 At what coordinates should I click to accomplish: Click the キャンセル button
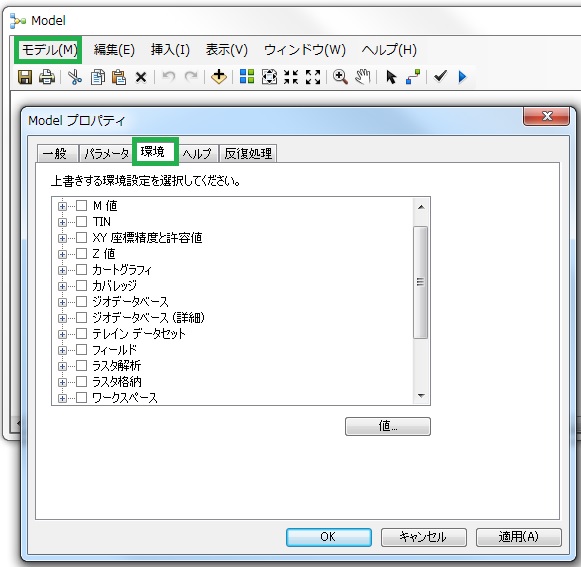click(423, 537)
